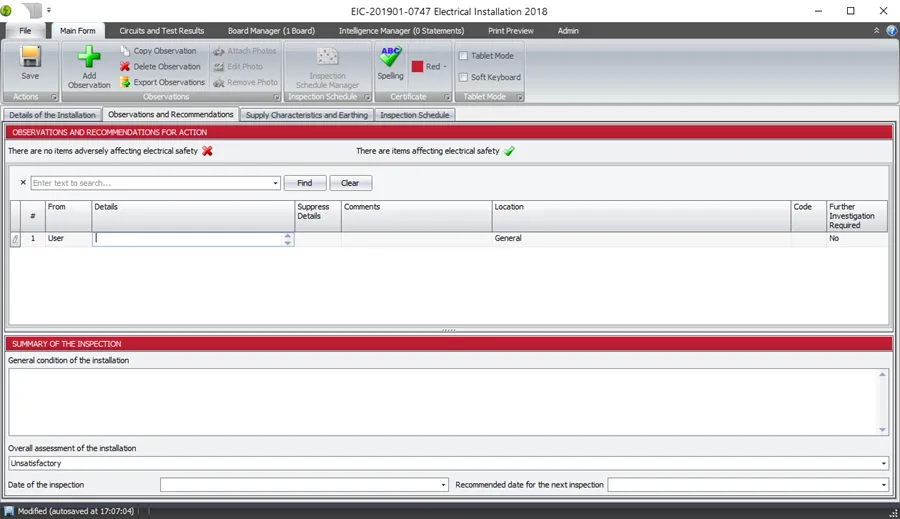Toggle the Soft Keyboard checkbox
Image resolution: width=900 pixels, height=519 pixels.
click(463, 77)
